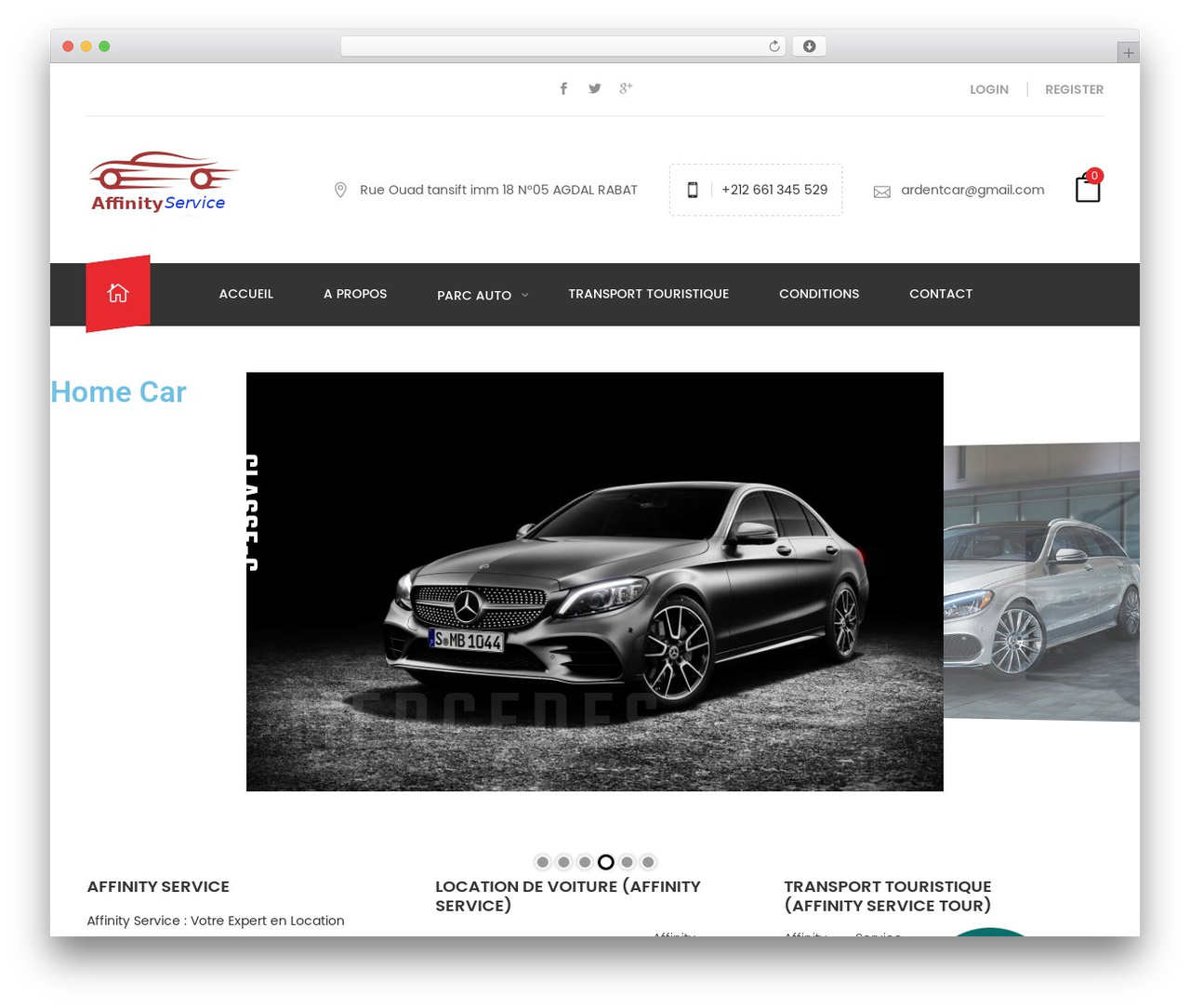Viewport: 1190px width, 1008px height.
Task: Click the red home icon in navbar
Action: click(118, 293)
